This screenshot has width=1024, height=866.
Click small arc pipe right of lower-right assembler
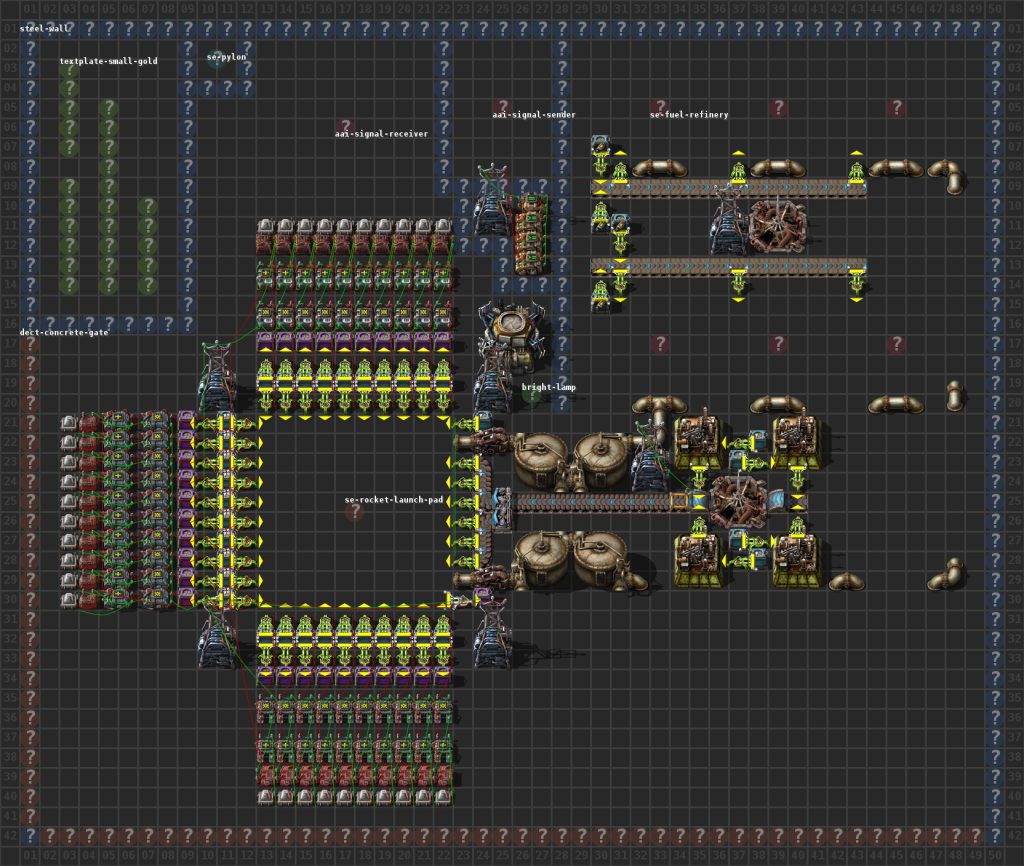pyautogui.click(x=847, y=581)
